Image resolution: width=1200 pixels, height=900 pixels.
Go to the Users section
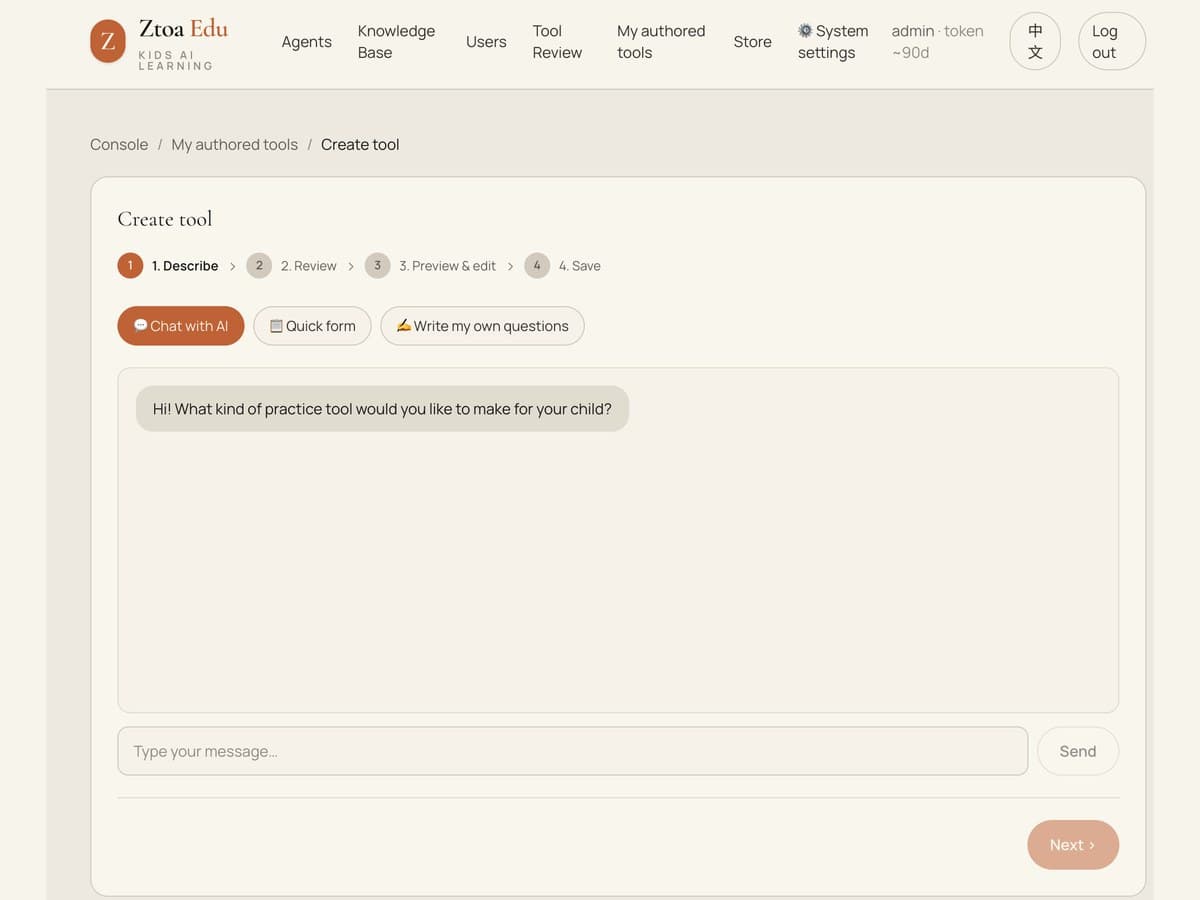pyautogui.click(x=486, y=41)
